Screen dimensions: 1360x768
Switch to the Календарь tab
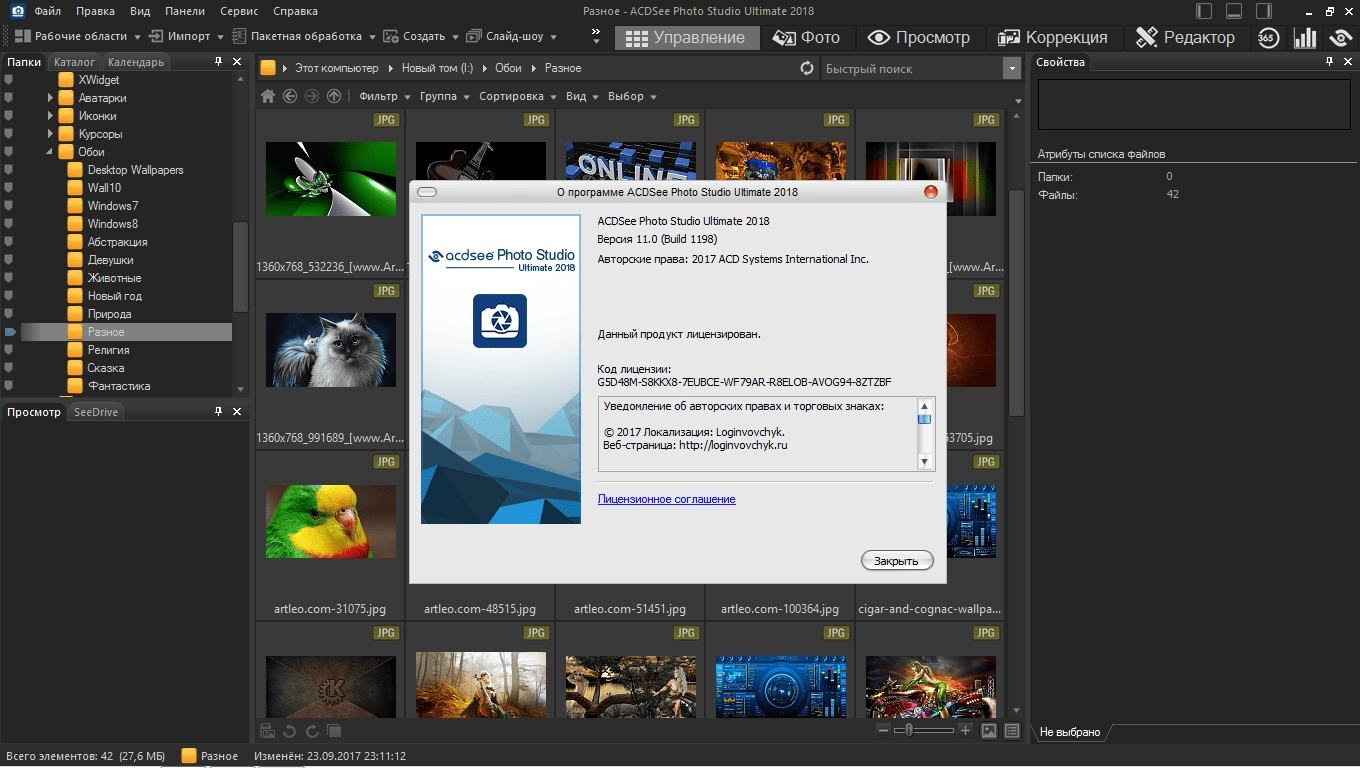tap(136, 62)
